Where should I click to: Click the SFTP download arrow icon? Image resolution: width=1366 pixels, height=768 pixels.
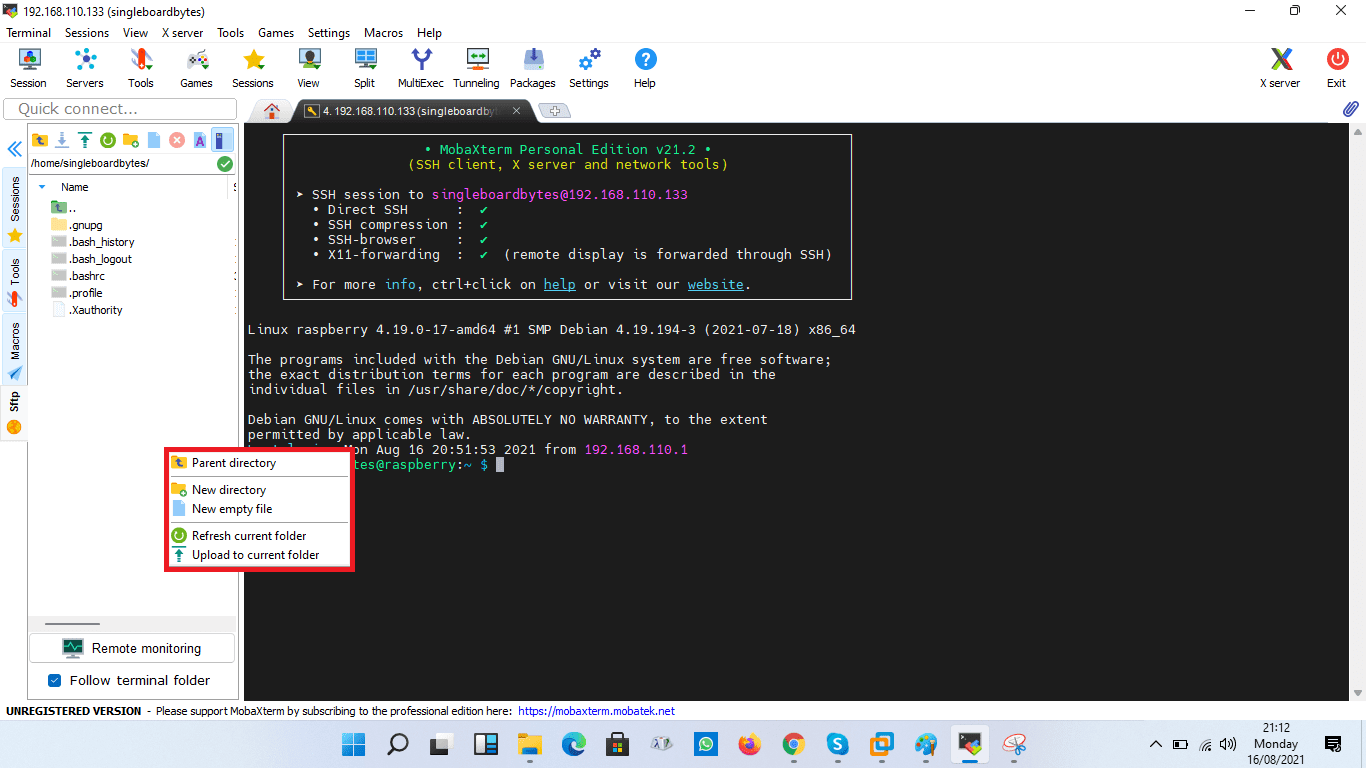[62, 140]
